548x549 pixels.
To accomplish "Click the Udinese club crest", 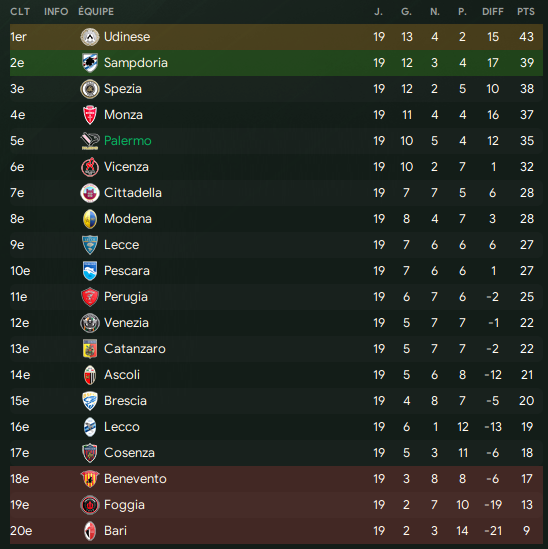I will pos(90,37).
